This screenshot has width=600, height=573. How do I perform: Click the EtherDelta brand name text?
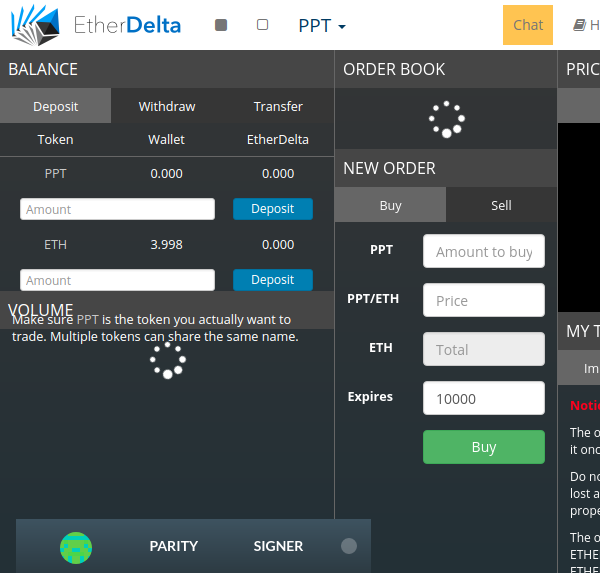click(127, 25)
